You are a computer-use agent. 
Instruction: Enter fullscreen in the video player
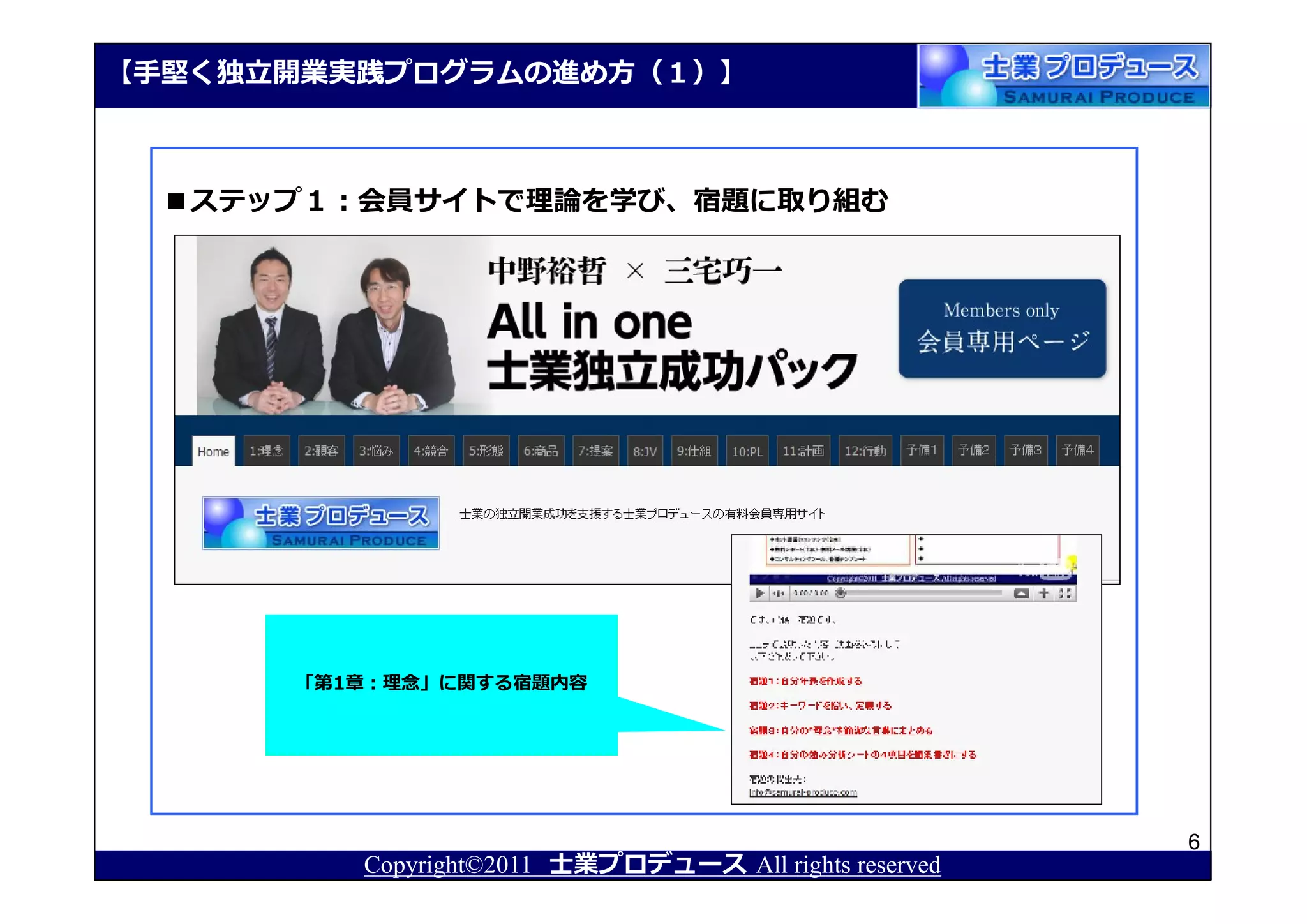tap(1064, 593)
